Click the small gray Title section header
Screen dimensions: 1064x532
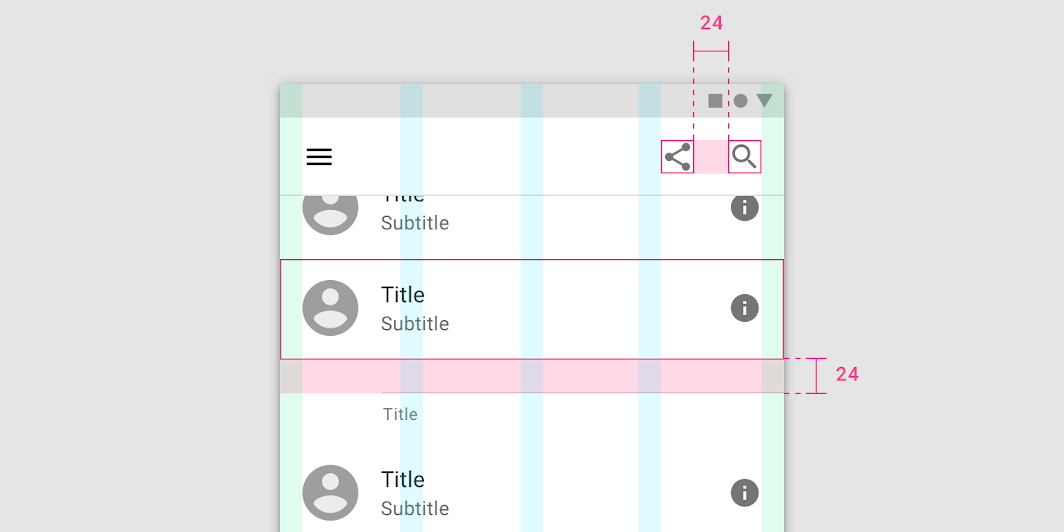tap(400, 415)
